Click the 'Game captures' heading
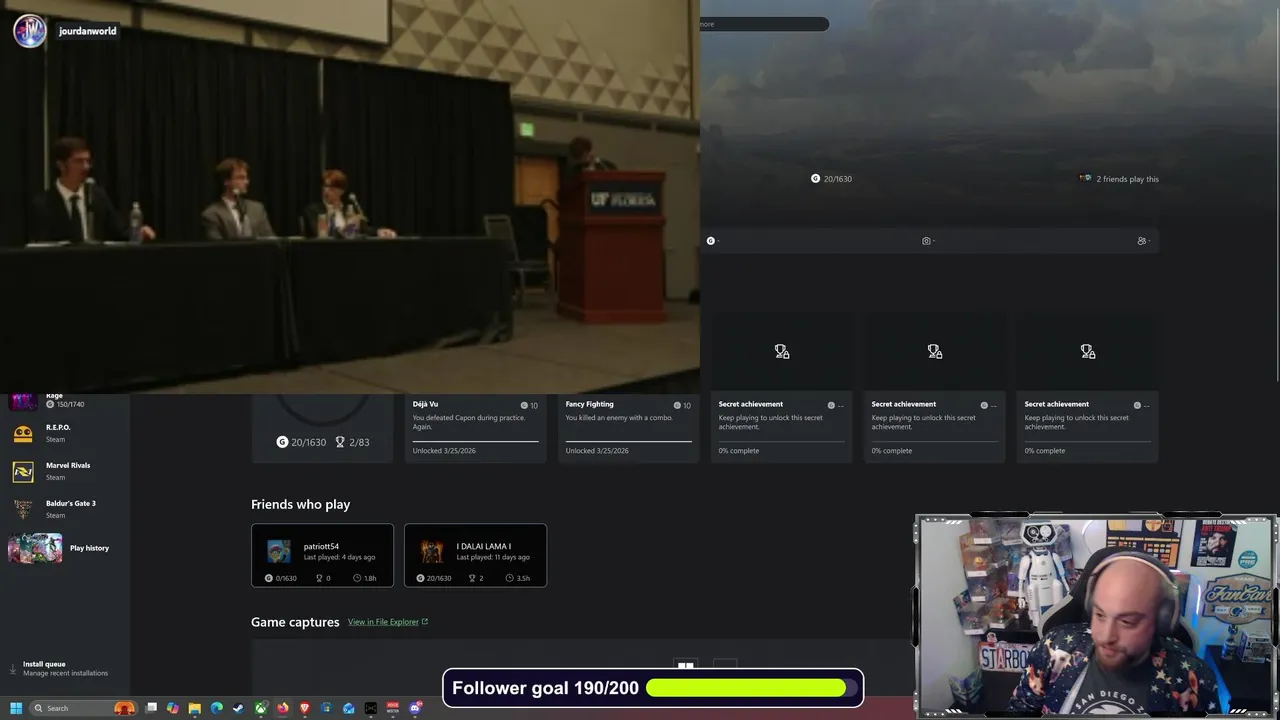 (295, 622)
